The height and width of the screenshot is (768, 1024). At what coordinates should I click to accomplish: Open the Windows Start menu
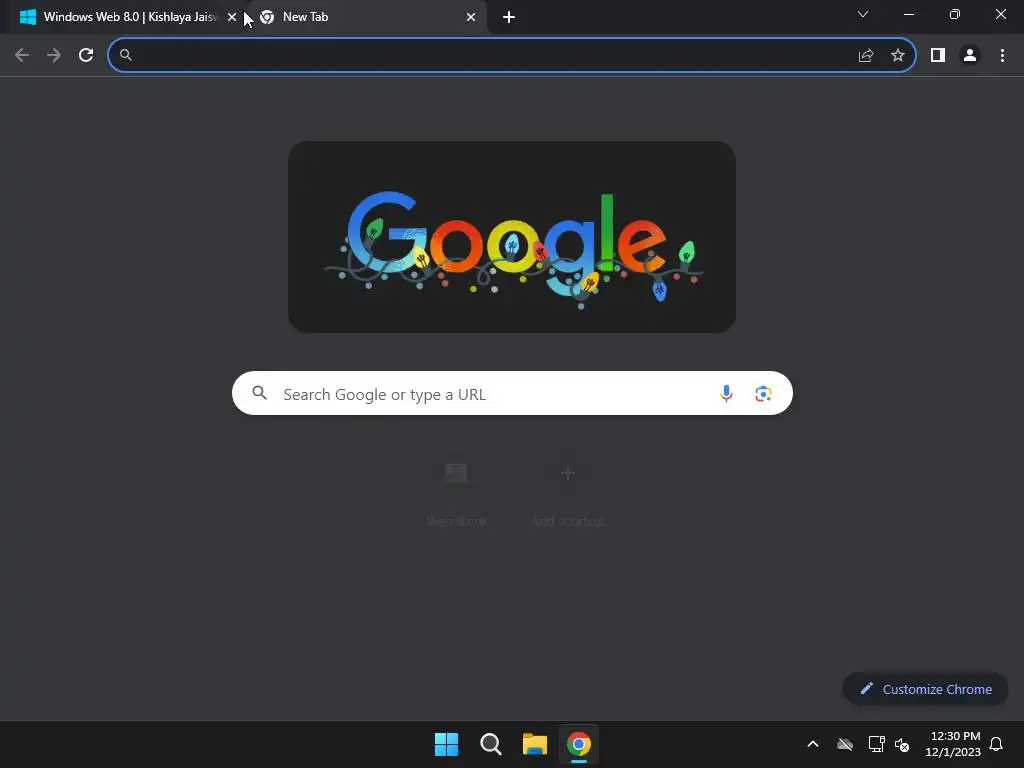tap(447, 744)
